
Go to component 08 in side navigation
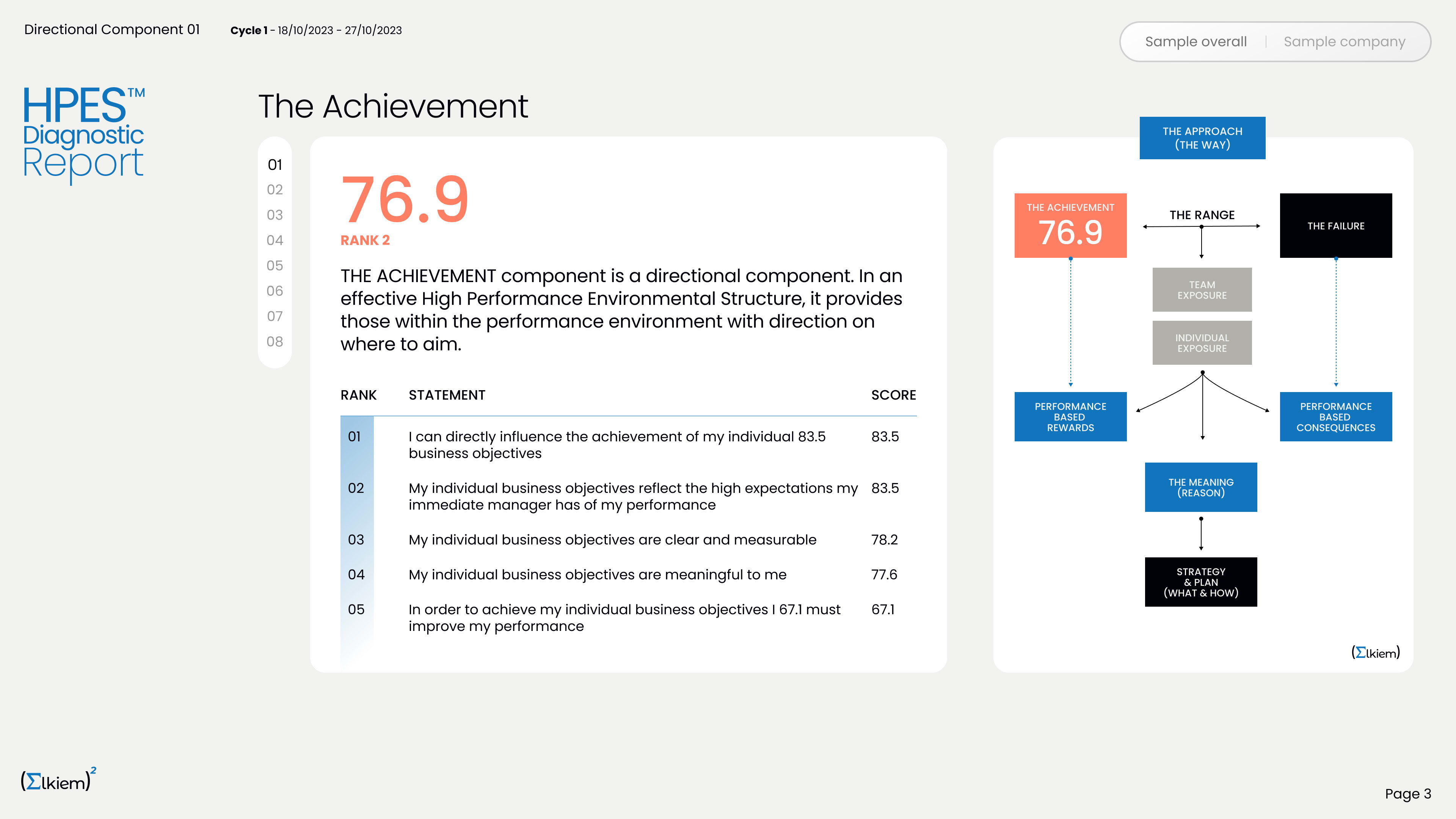pyautogui.click(x=275, y=341)
